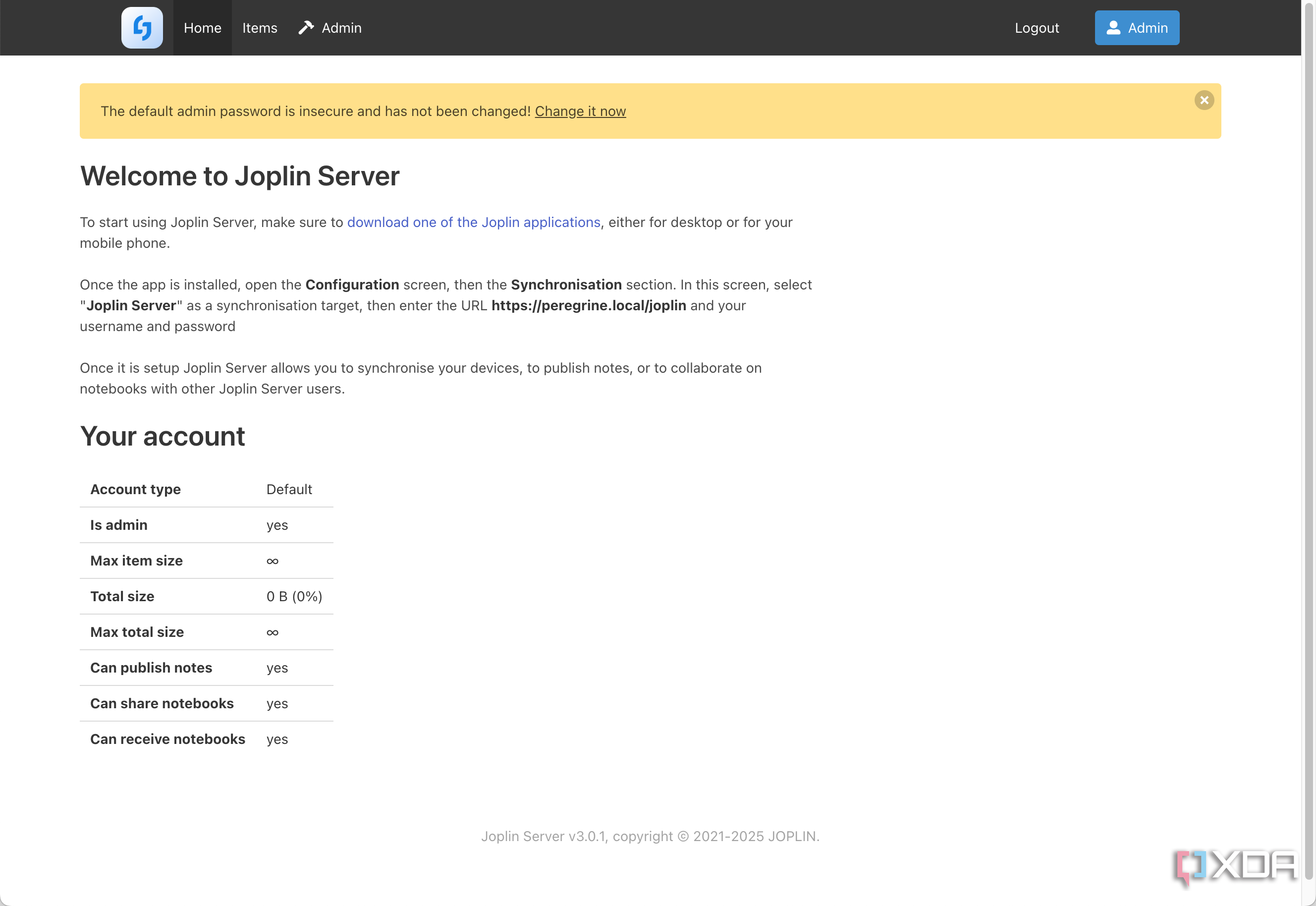Viewport: 1316px width, 906px height.
Task: Click the 'Total size' label
Action: coord(122,597)
